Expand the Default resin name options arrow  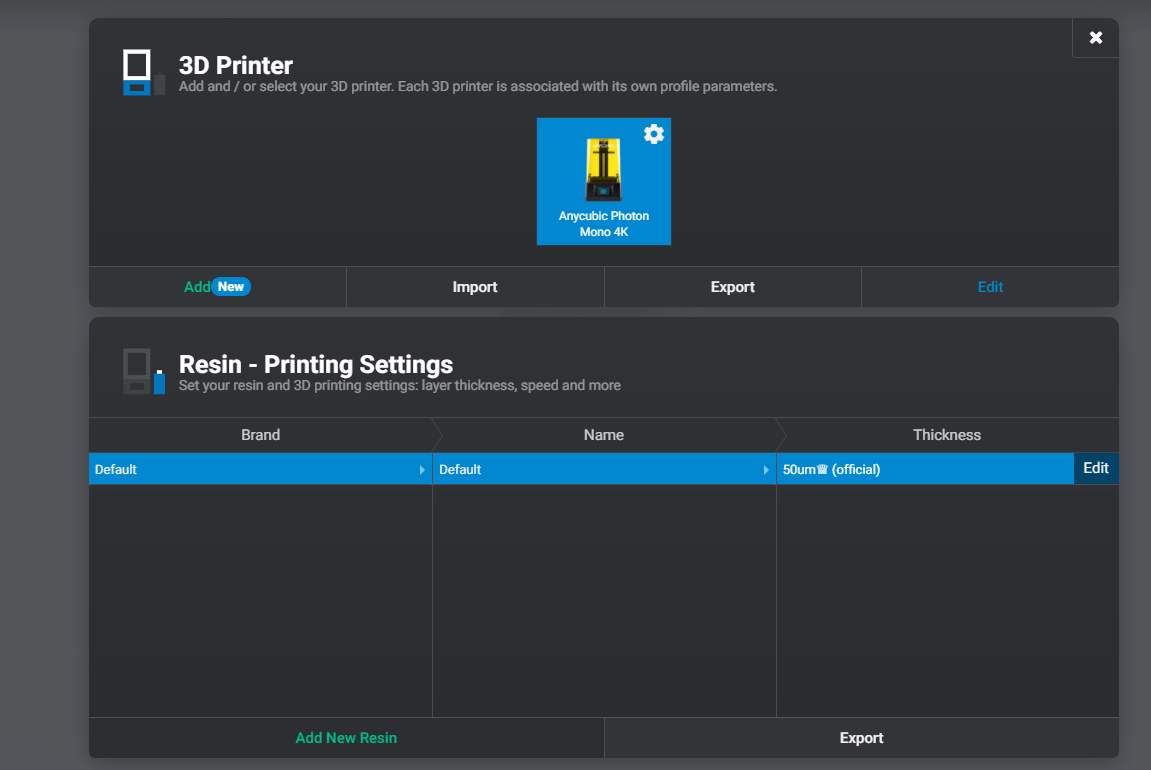coord(767,468)
